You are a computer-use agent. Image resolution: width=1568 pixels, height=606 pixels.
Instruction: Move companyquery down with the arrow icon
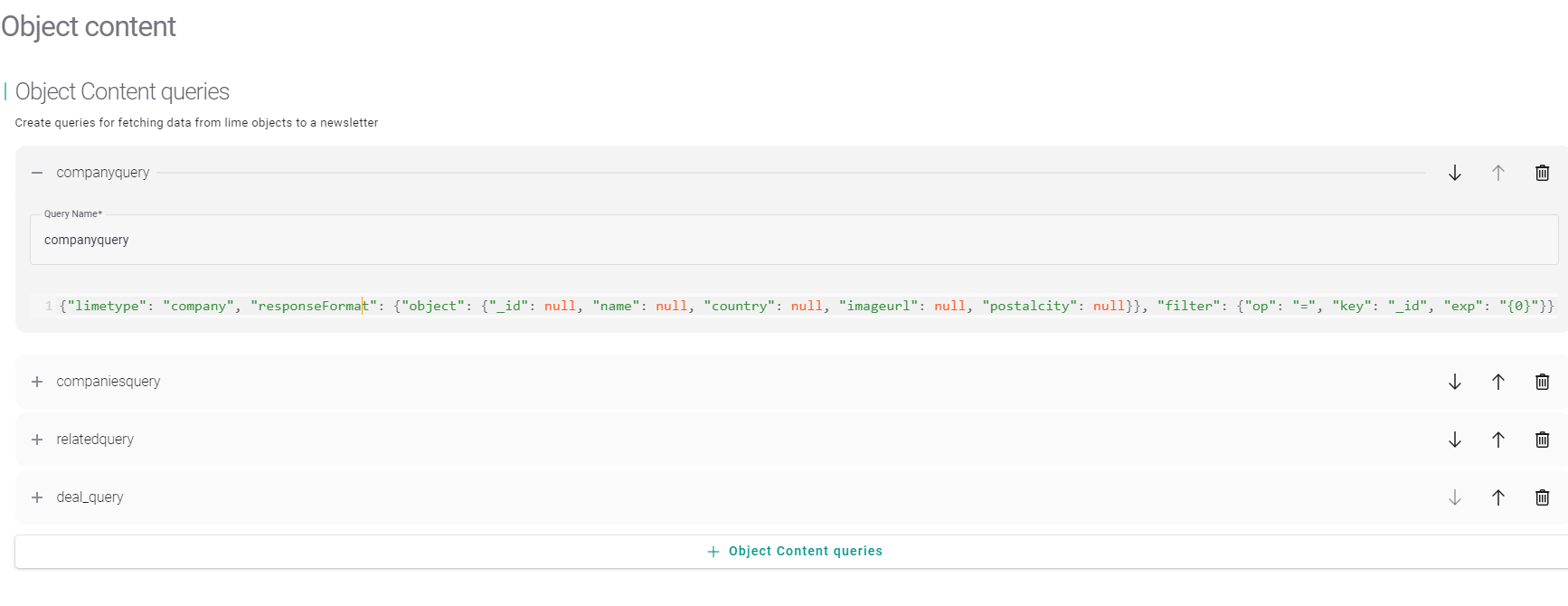[1454, 173]
